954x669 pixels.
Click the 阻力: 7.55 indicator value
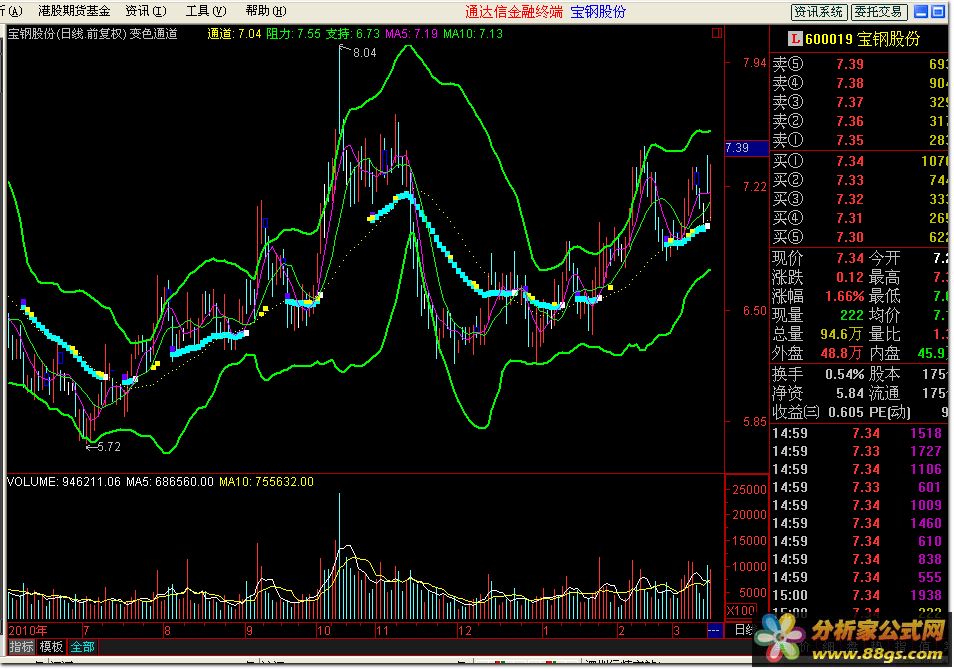[293, 33]
